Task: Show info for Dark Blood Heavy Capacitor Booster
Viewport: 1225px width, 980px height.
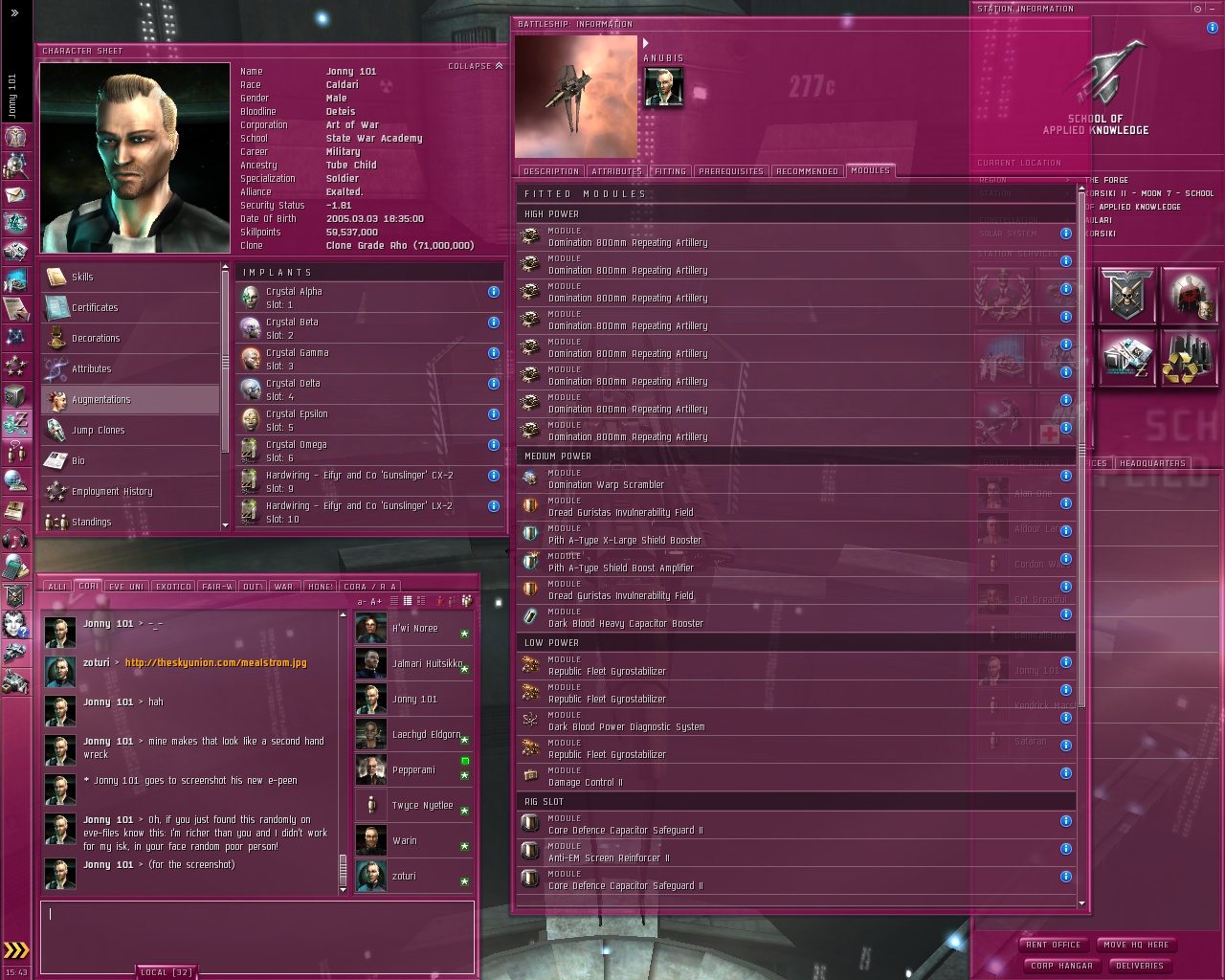Action: 1065,614
